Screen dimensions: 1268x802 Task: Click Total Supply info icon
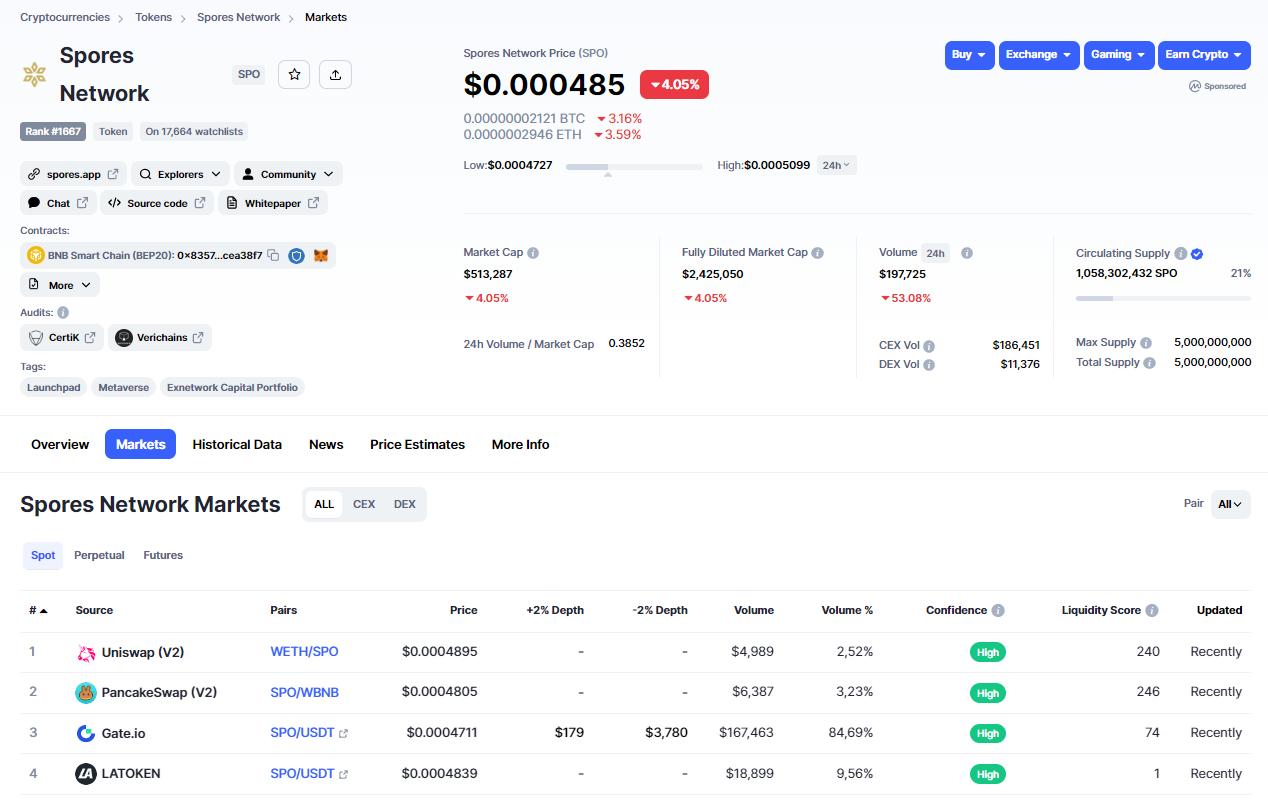(x=1149, y=363)
